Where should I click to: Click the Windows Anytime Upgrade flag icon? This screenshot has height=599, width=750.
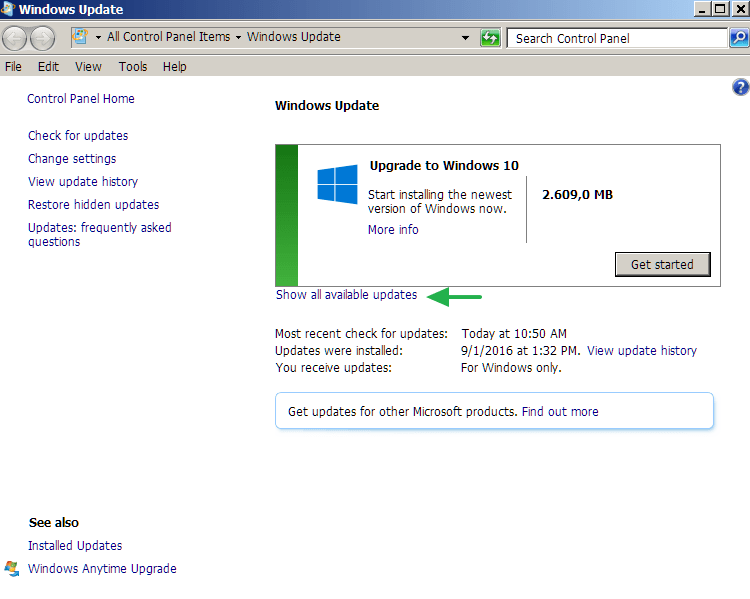11,568
